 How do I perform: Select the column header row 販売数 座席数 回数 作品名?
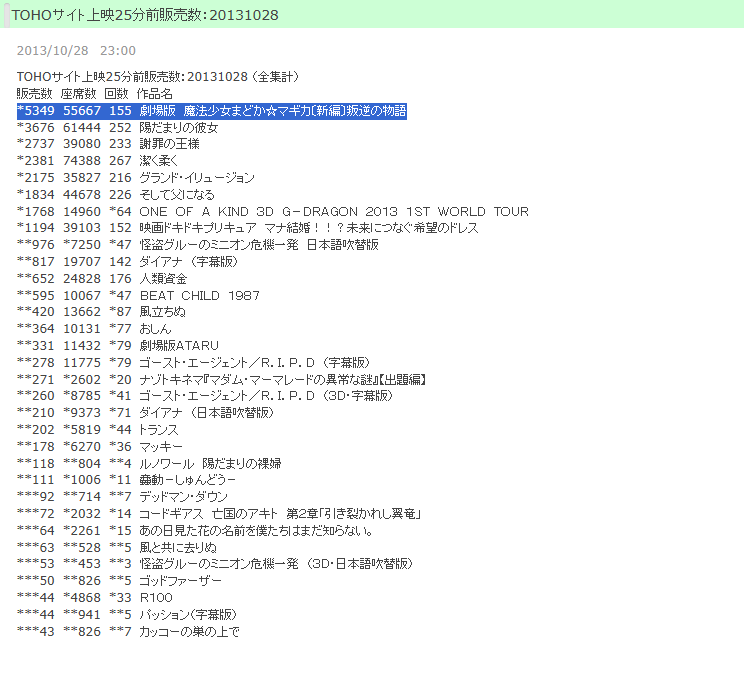click(x=95, y=93)
